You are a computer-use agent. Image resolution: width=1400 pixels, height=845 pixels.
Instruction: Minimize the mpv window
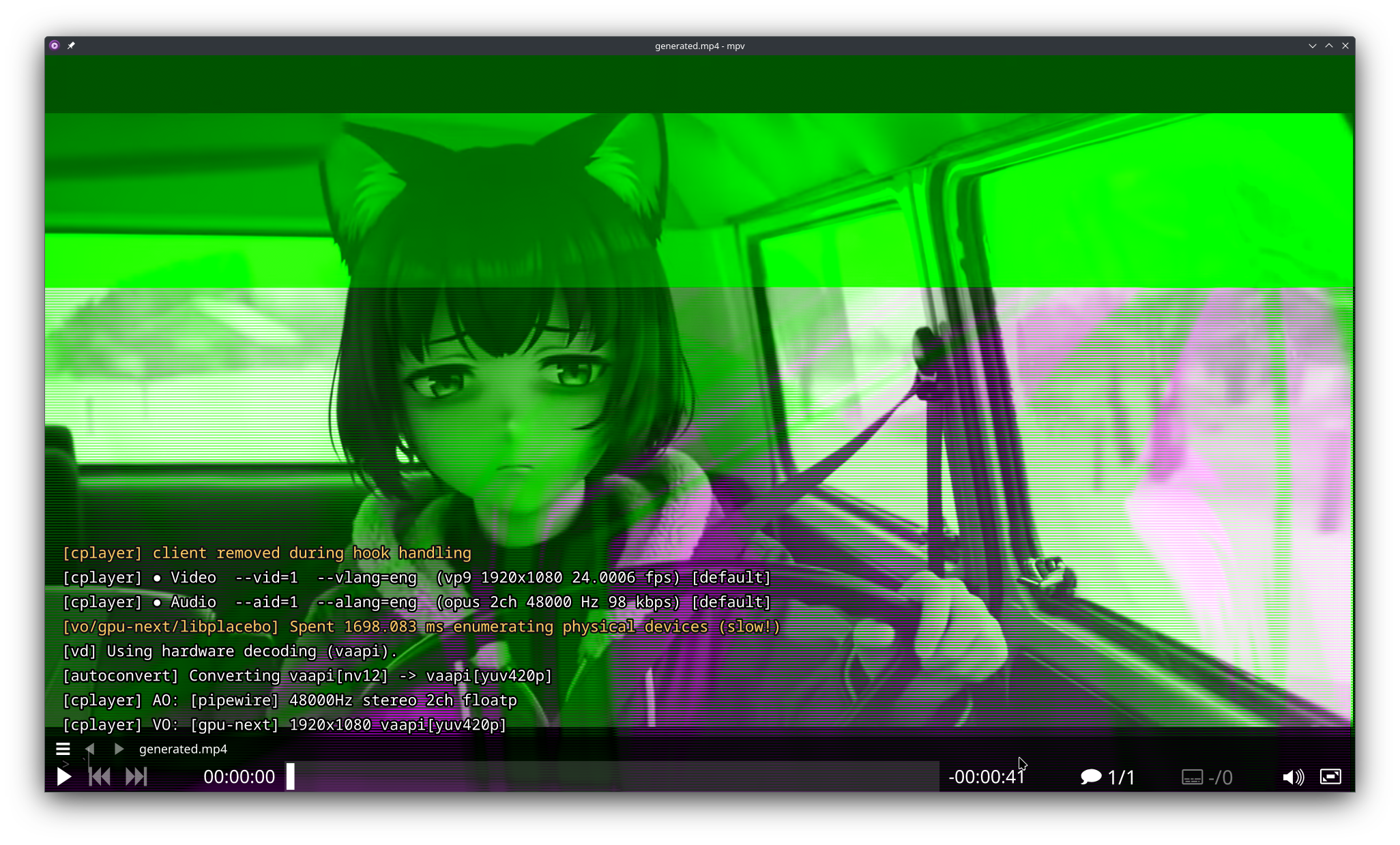point(1312,46)
